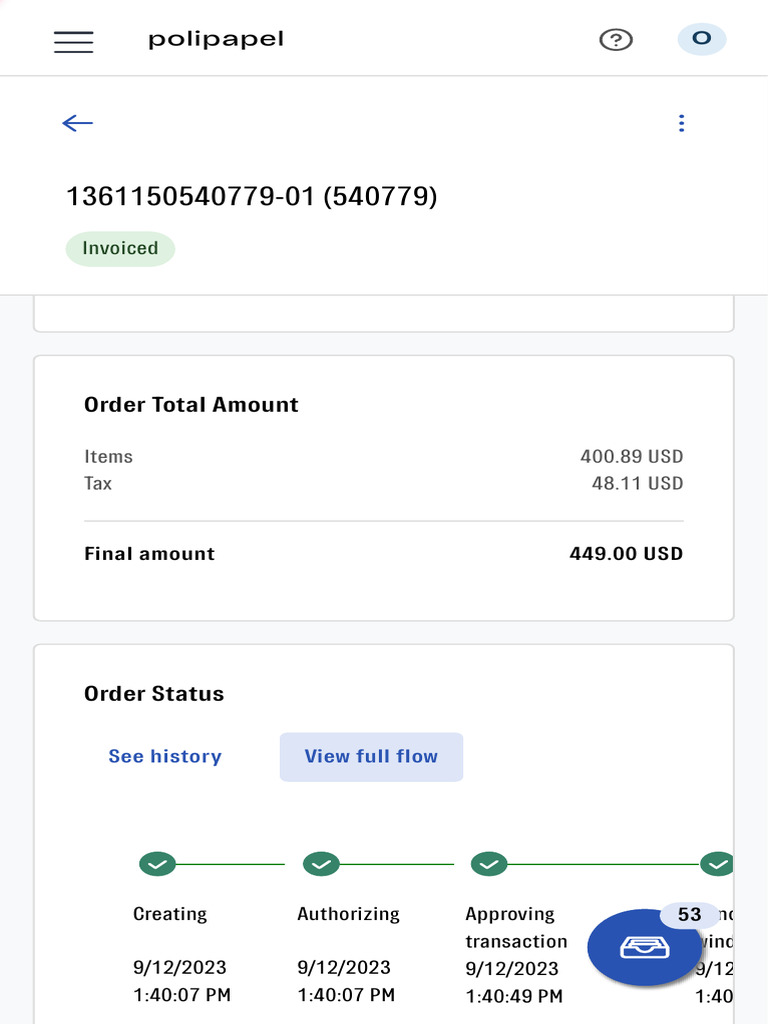Viewport: 768px width, 1024px height.
Task: Go back using the left arrow
Action: point(77,123)
